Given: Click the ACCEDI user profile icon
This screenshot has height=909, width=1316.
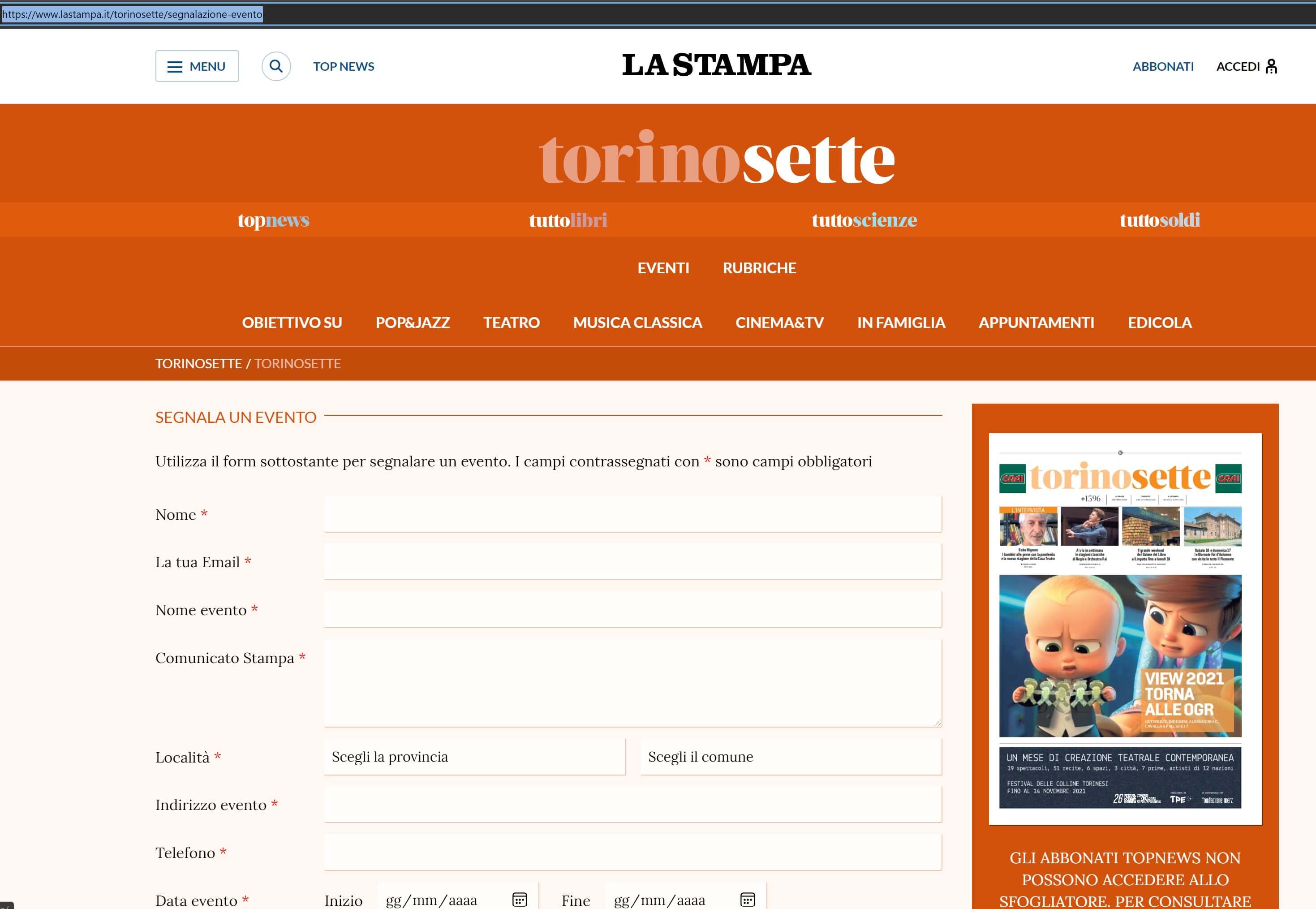Looking at the screenshot, I should 1271,67.
